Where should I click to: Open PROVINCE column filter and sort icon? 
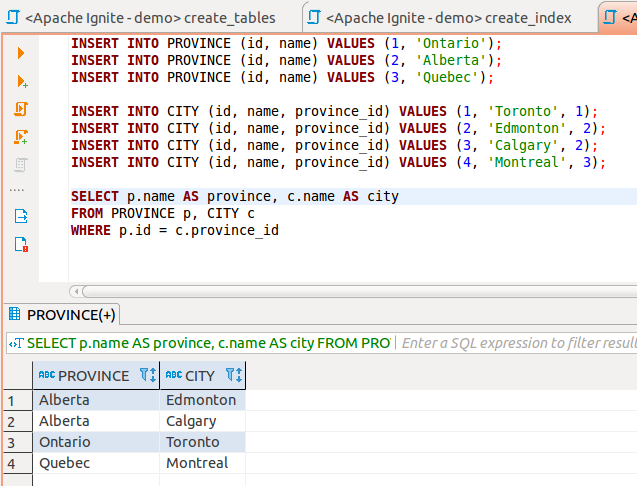[x=148, y=375]
